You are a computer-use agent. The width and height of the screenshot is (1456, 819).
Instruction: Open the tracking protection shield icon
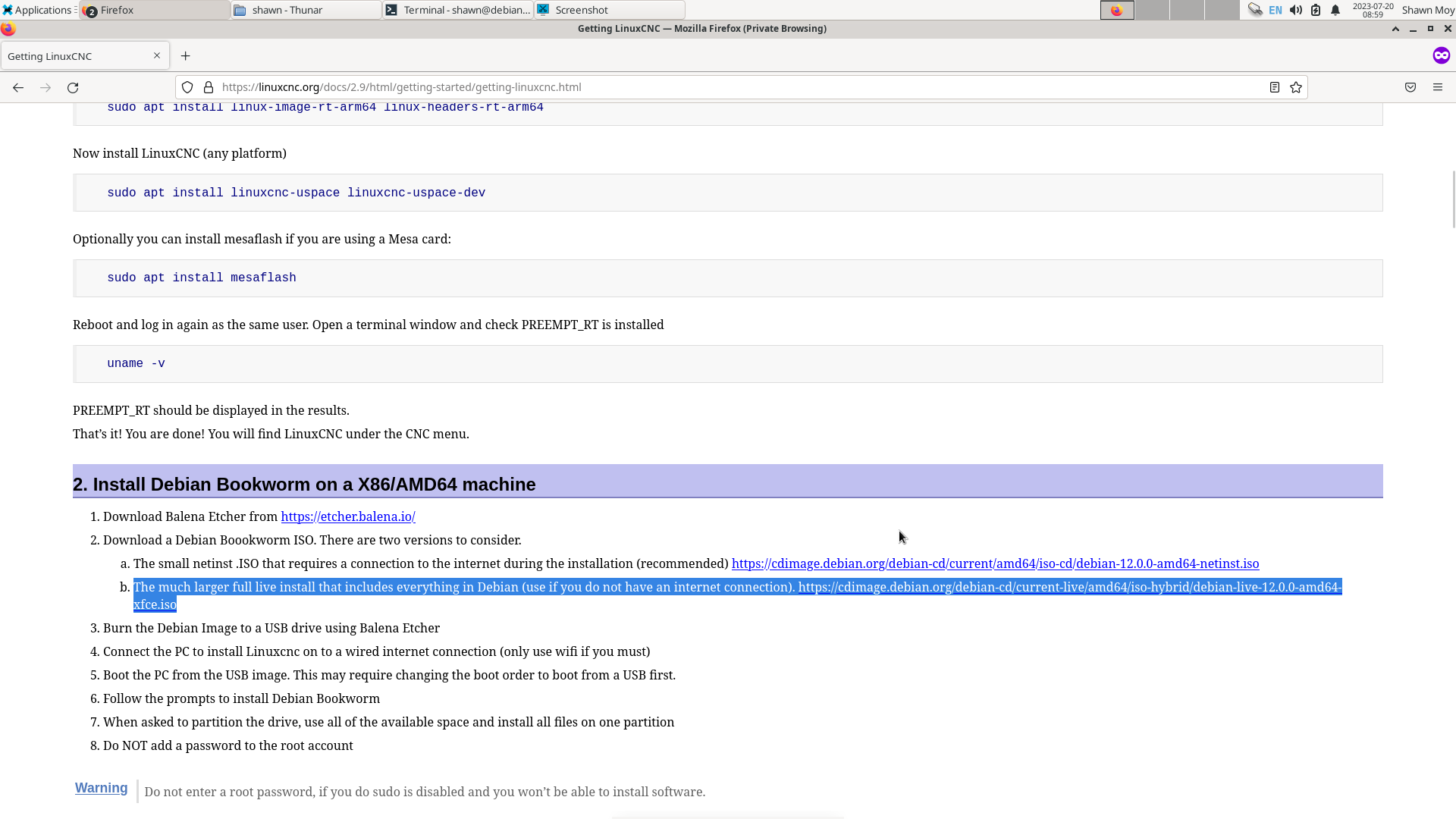(187, 87)
